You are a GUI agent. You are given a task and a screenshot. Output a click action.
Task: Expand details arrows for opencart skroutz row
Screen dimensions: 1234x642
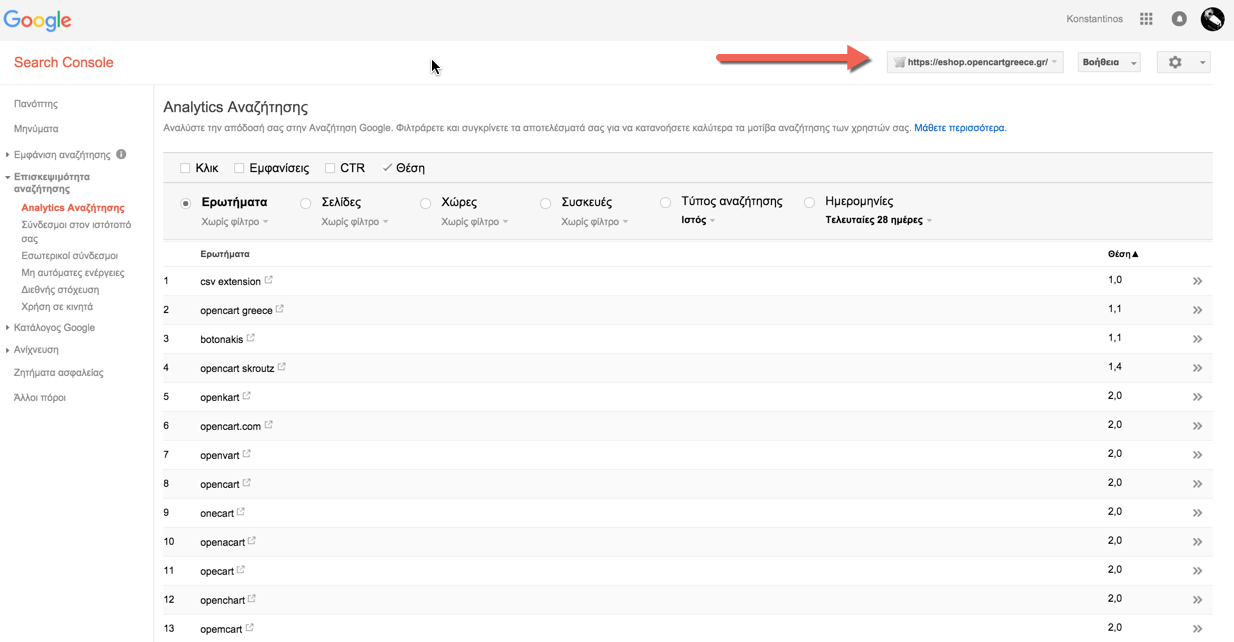(1197, 368)
